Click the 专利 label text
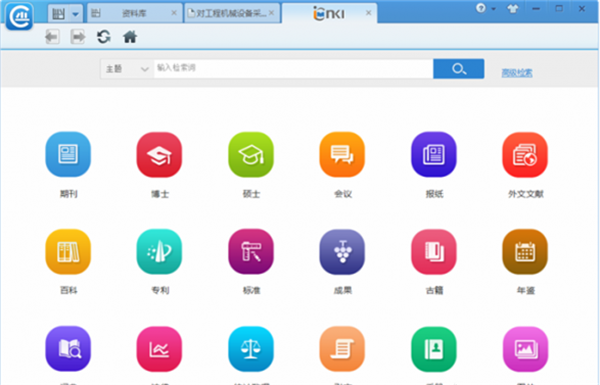Image resolution: width=600 pixels, height=385 pixels. [160, 290]
